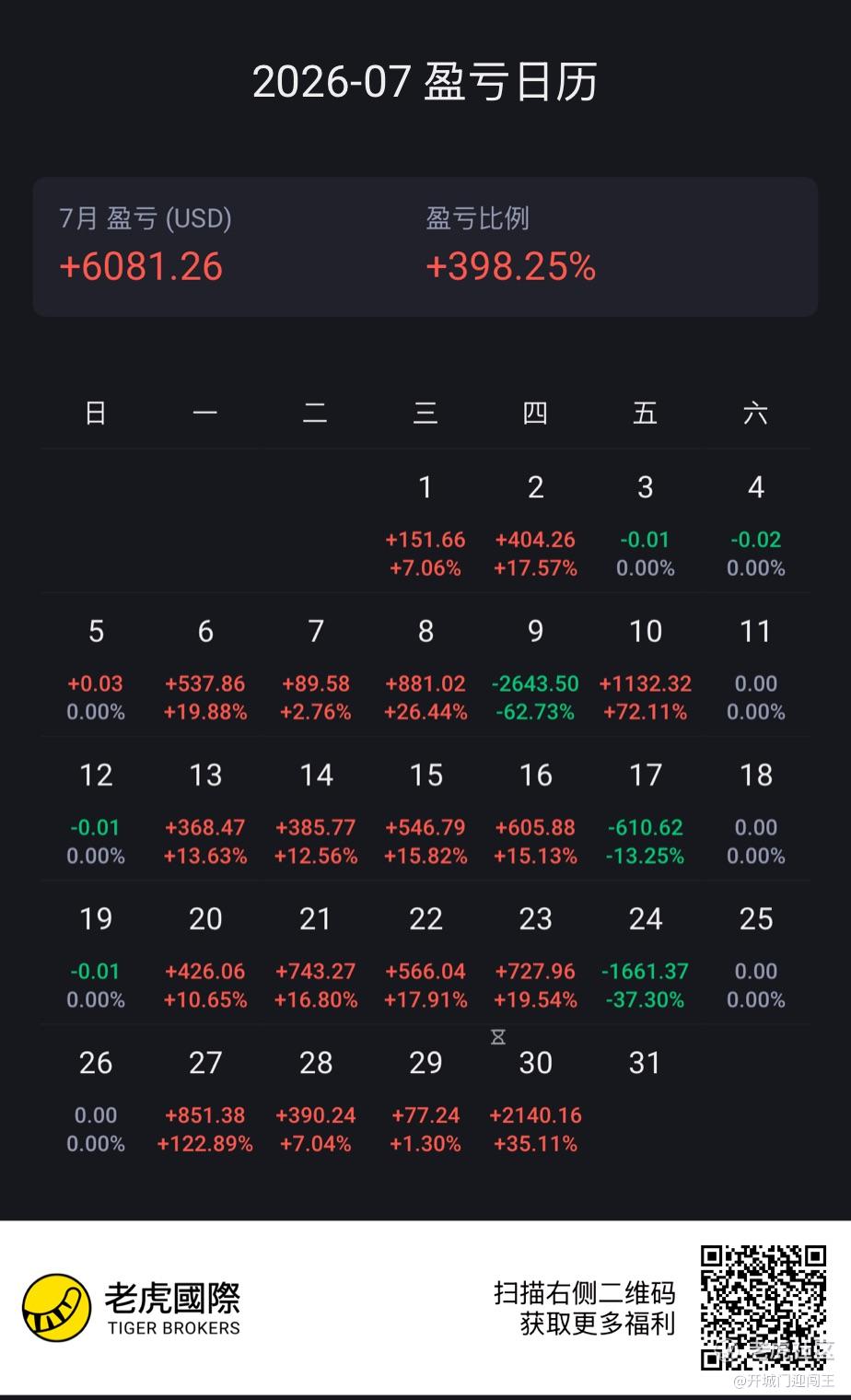Click the 扫描右侧二维码 promo text

584,1292
